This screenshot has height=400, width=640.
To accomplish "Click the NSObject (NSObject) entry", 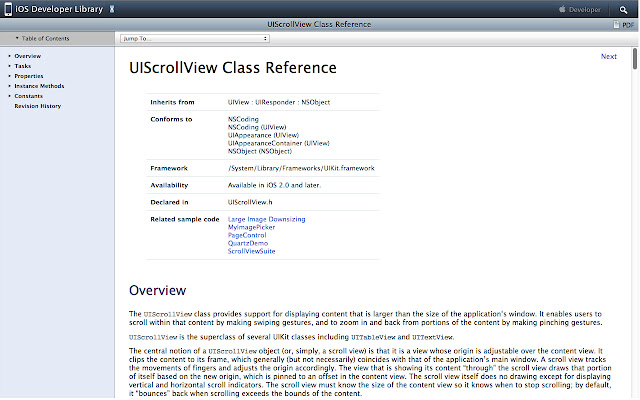I will (260, 151).
